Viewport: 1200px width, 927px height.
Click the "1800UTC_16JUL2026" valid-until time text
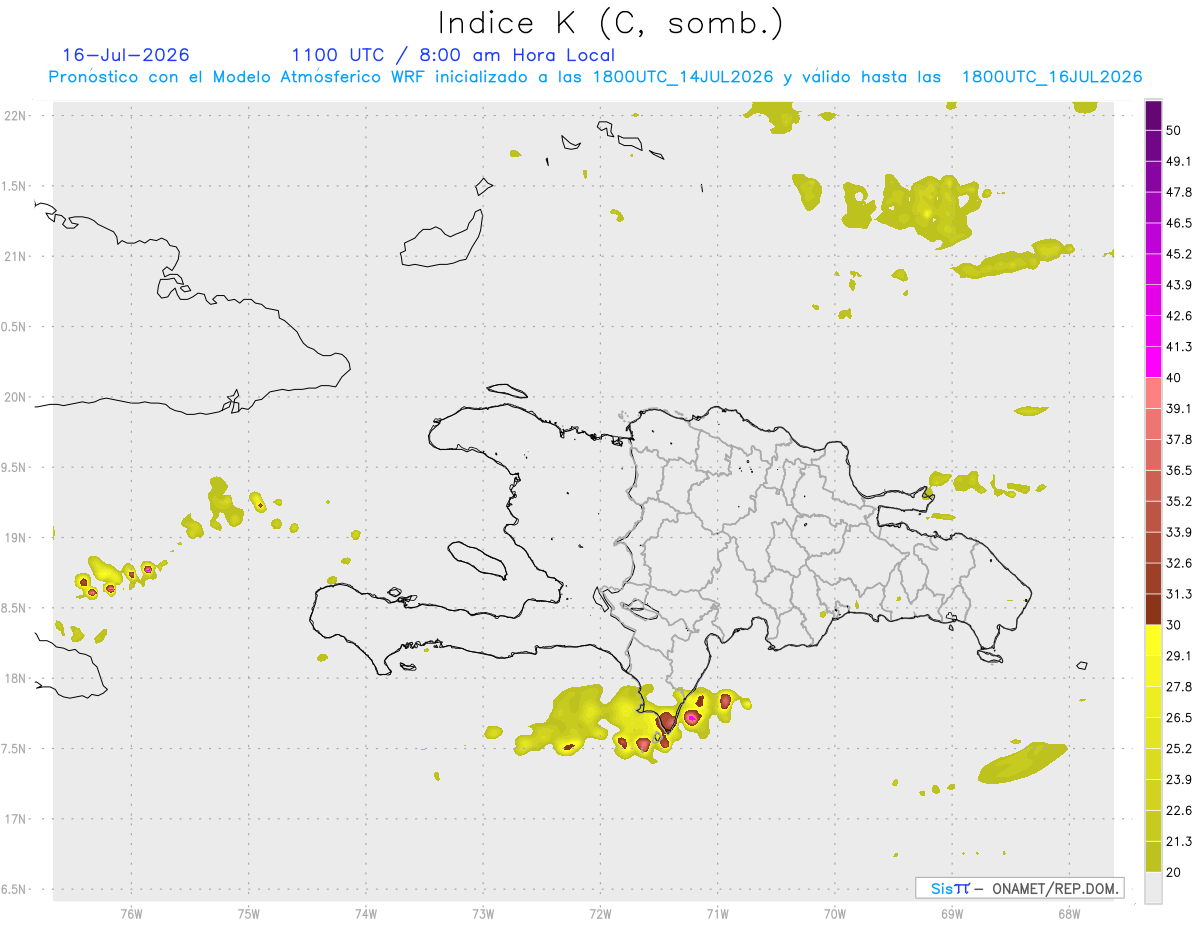[1051, 77]
